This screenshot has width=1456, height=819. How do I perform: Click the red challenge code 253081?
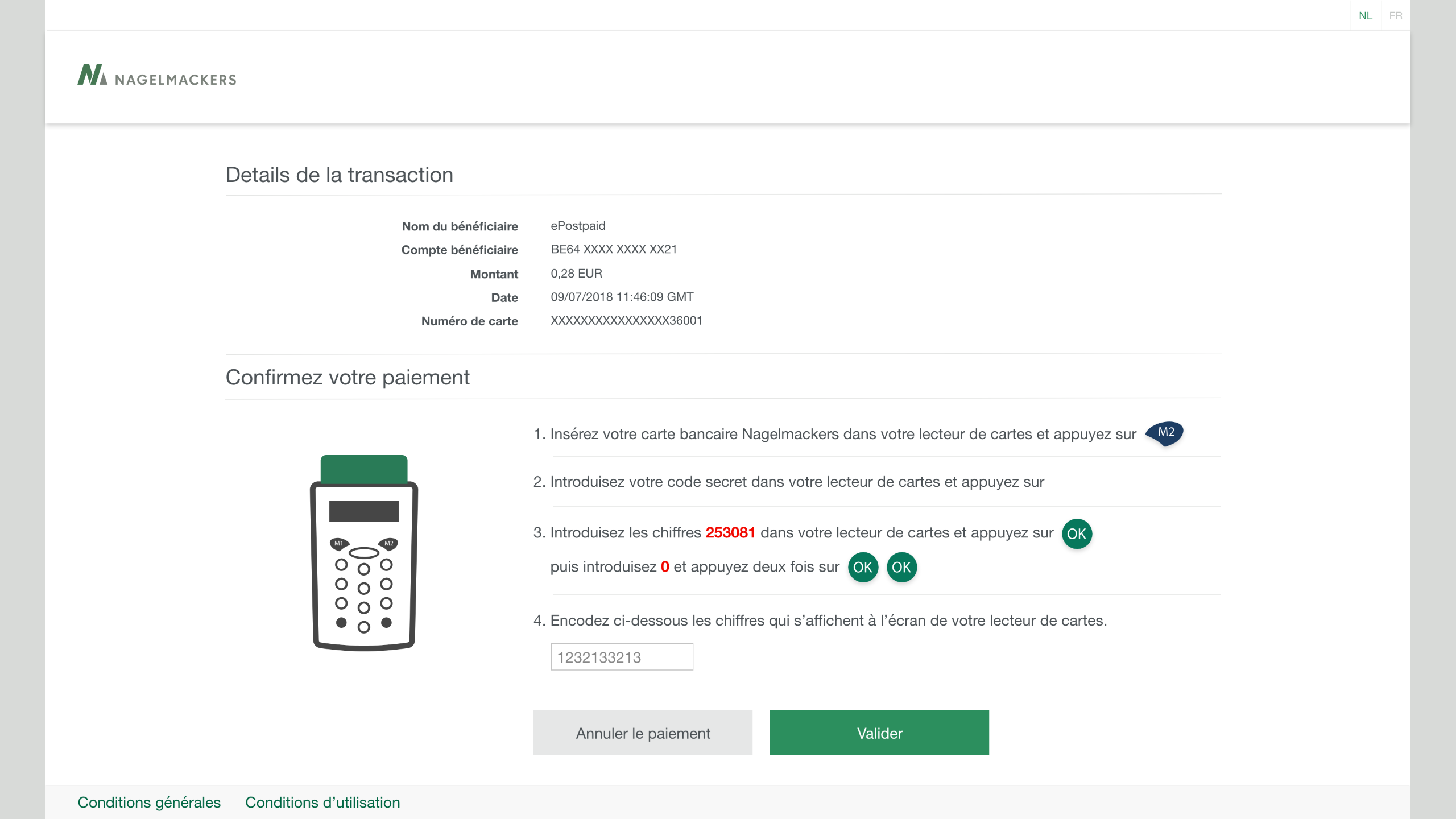pyautogui.click(x=730, y=532)
